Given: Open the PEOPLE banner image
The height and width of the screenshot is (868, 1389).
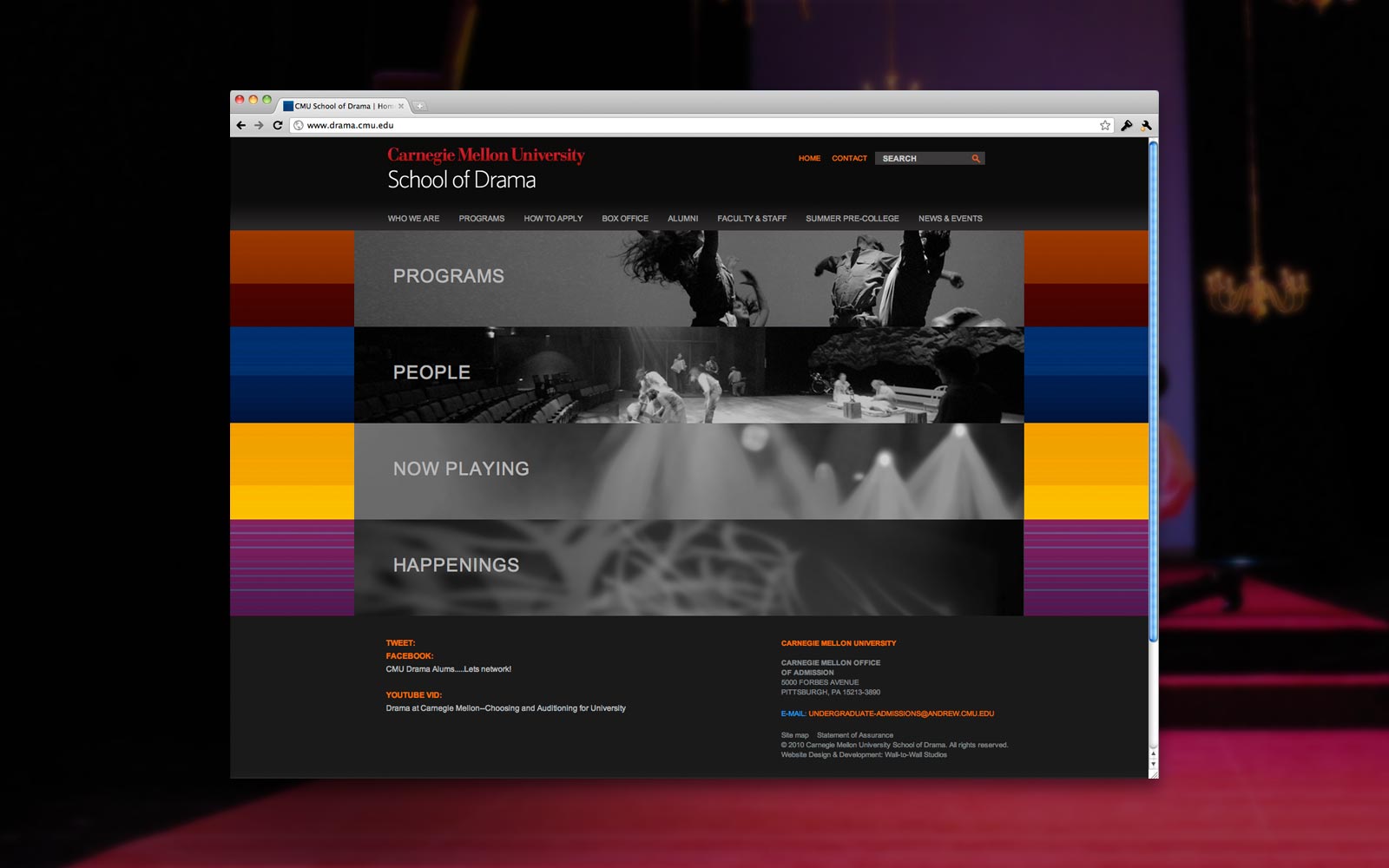Looking at the screenshot, I should point(688,375).
